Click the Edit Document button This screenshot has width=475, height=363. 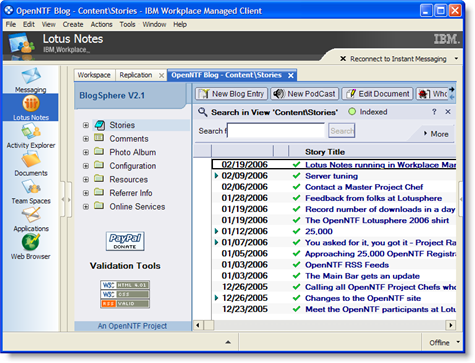pyautogui.click(x=377, y=94)
